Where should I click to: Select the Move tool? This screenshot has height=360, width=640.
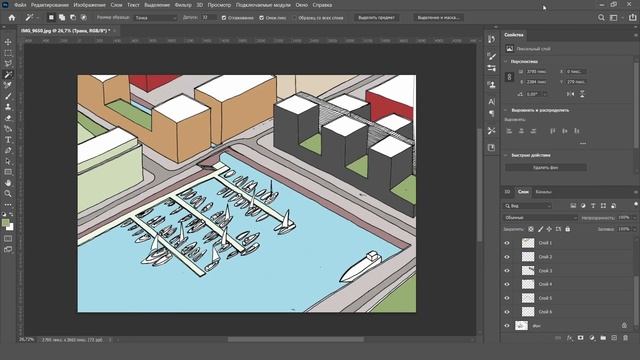8,42
